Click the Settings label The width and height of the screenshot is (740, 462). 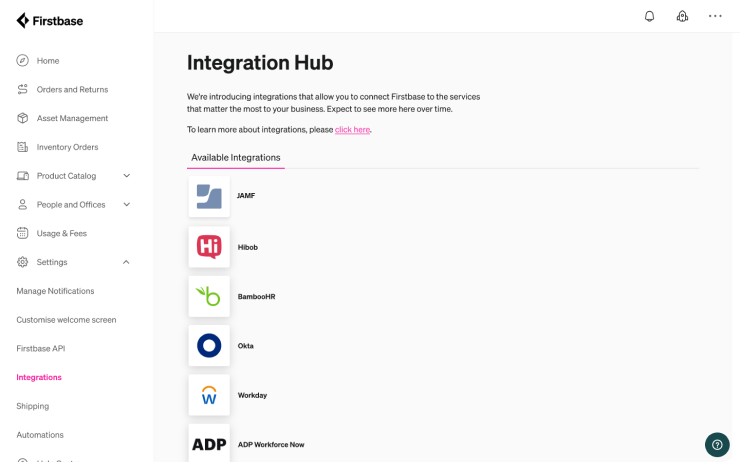coord(52,262)
